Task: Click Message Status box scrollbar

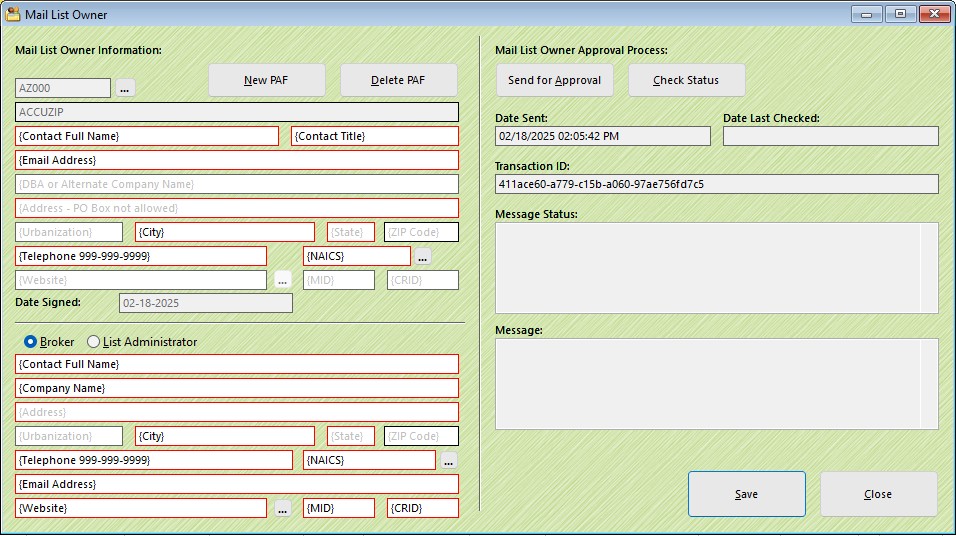Action: [x=929, y=268]
